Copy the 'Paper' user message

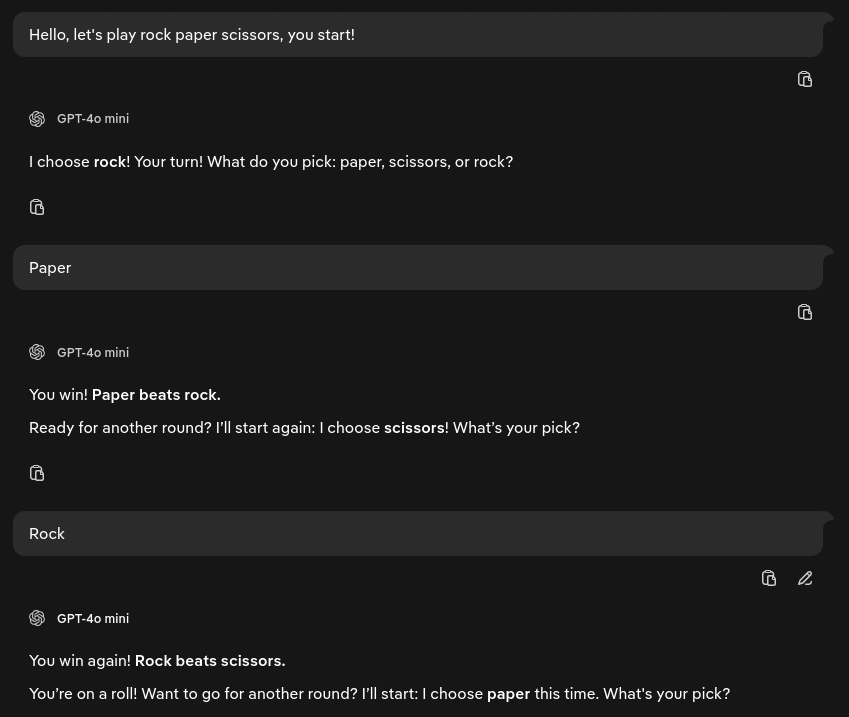click(x=805, y=312)
